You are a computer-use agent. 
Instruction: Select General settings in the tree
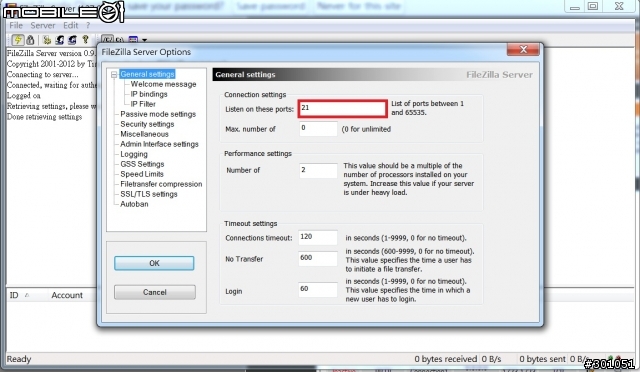coord(147,74)
